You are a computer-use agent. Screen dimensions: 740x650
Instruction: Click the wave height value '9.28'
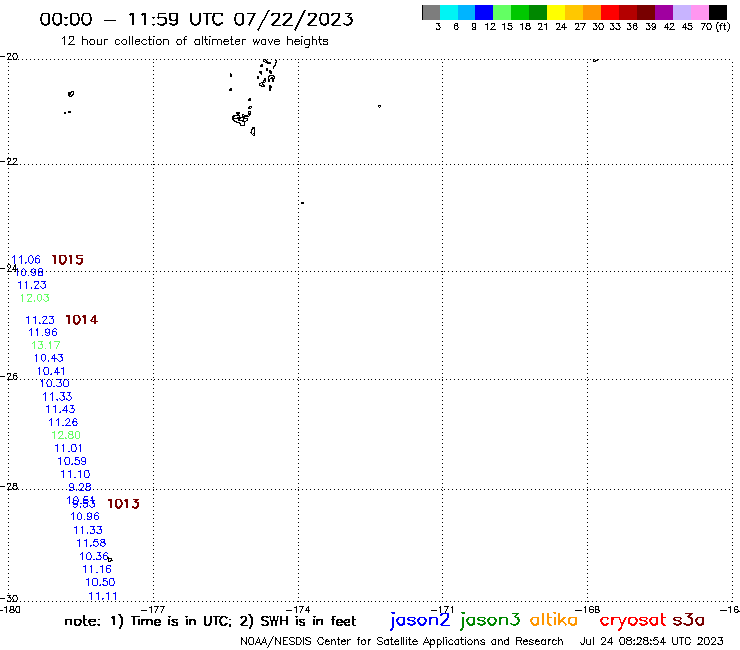80,487
